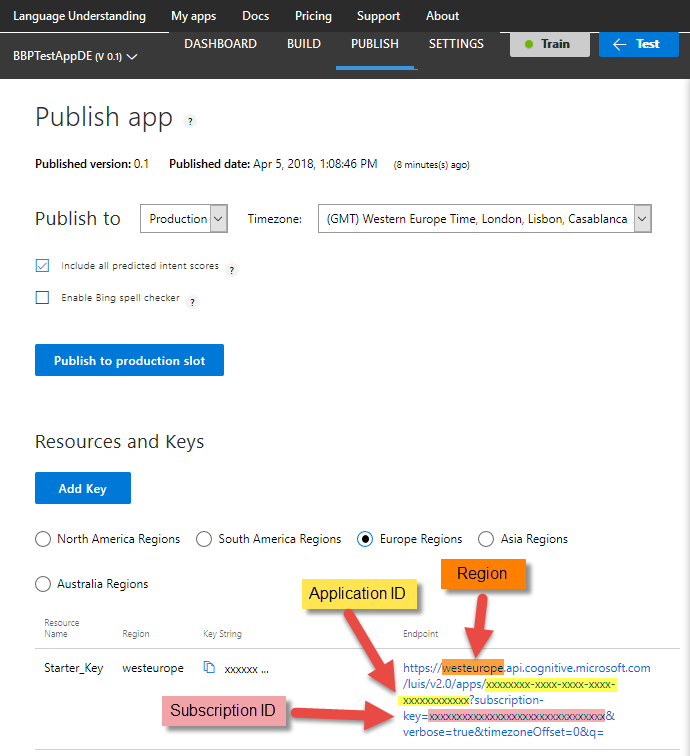Click the help icon beside Publish app

point(190,121)
